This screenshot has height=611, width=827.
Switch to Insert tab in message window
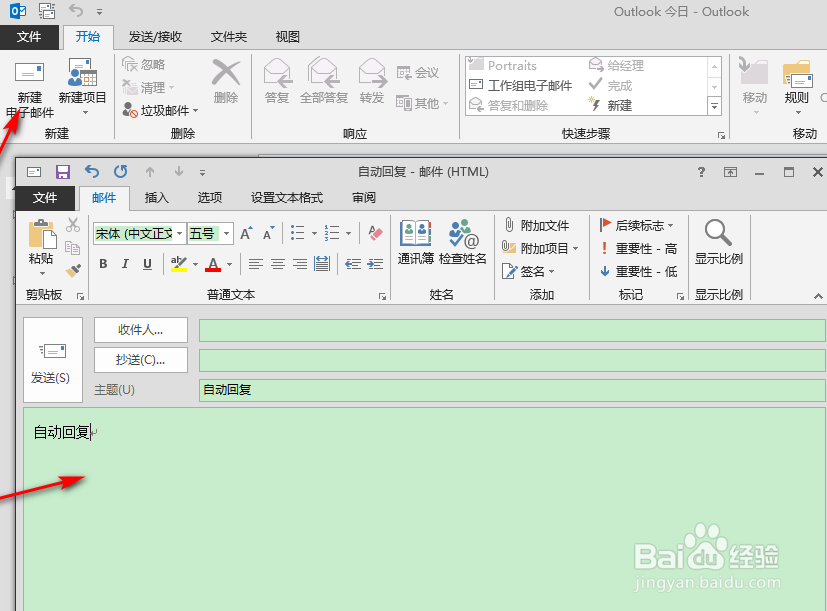click(157, 197)
